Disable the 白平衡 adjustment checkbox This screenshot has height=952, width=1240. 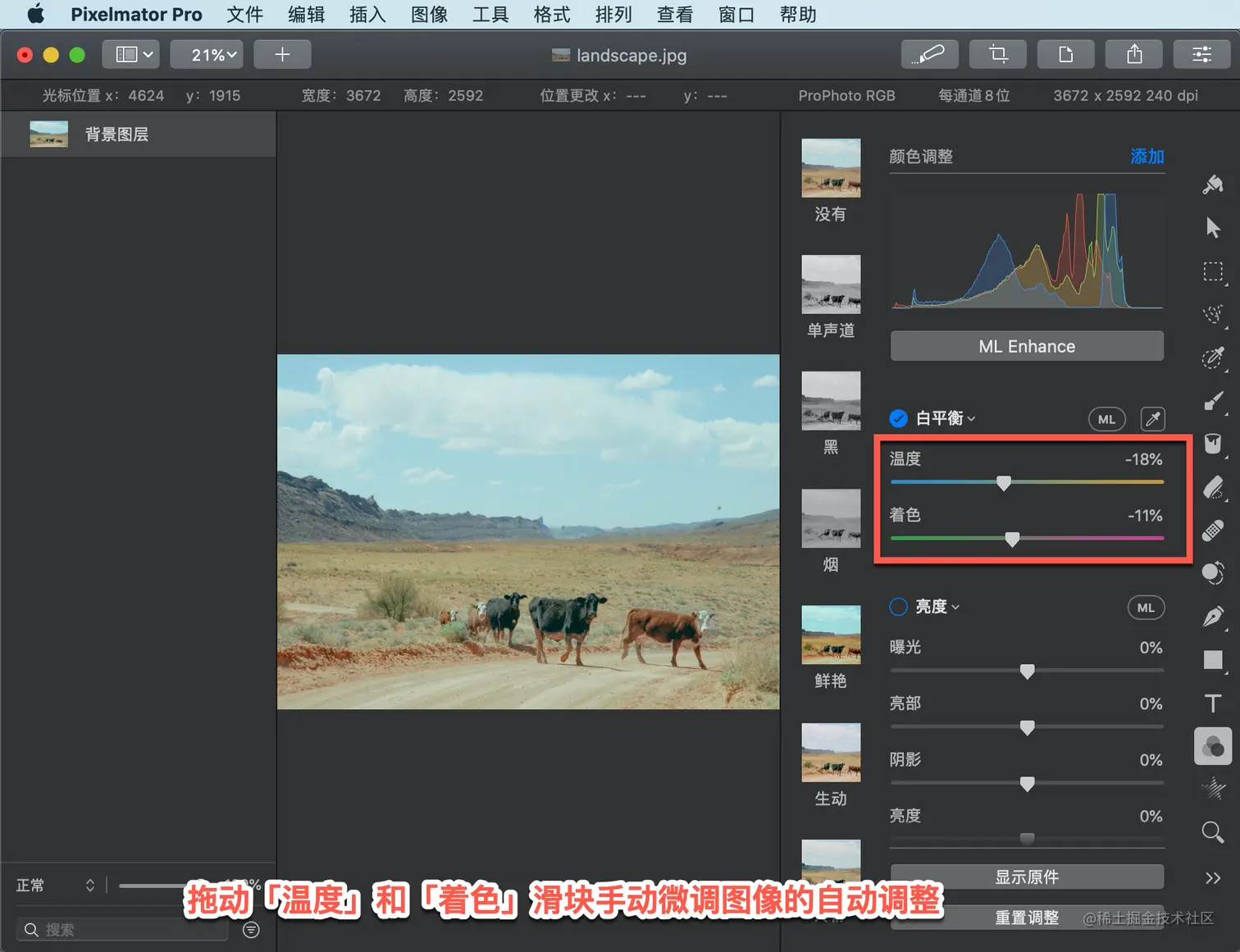[x=899, y=419]
